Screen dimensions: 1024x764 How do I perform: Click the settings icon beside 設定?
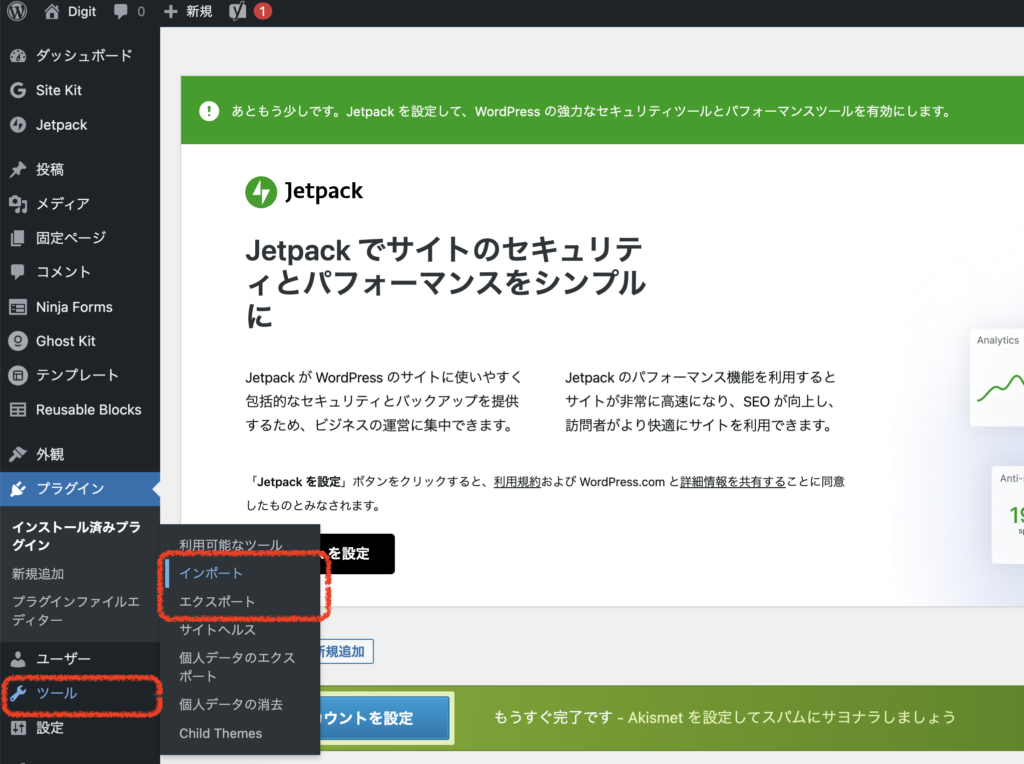pyautogui.click(x=18, y=727)
